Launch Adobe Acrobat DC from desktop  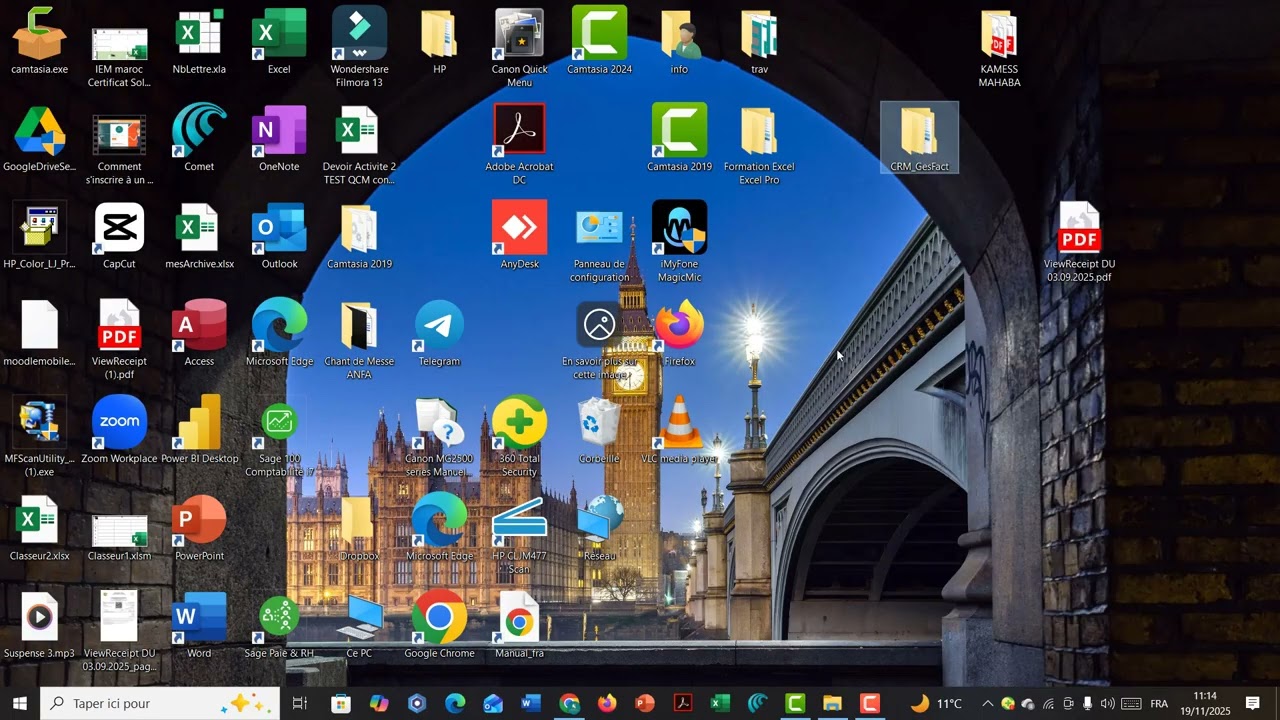(519, 145)
